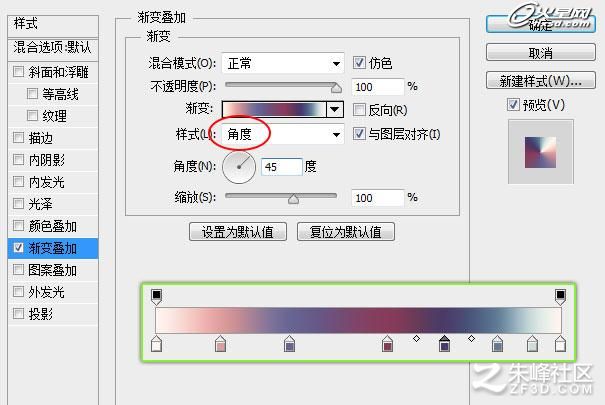Select the rightmost white color stop

pyautogui.click(x=560, y=343)
